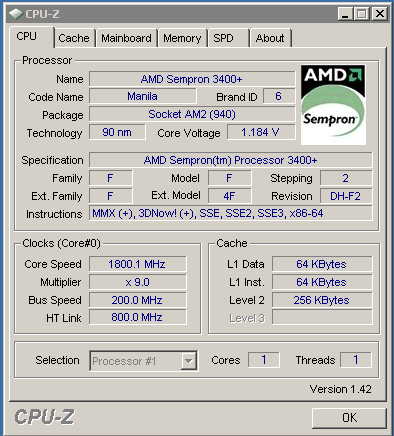This screenshot has height=436, width=394.
Task: Go to the SPD tab
Action: coord(229,38)
